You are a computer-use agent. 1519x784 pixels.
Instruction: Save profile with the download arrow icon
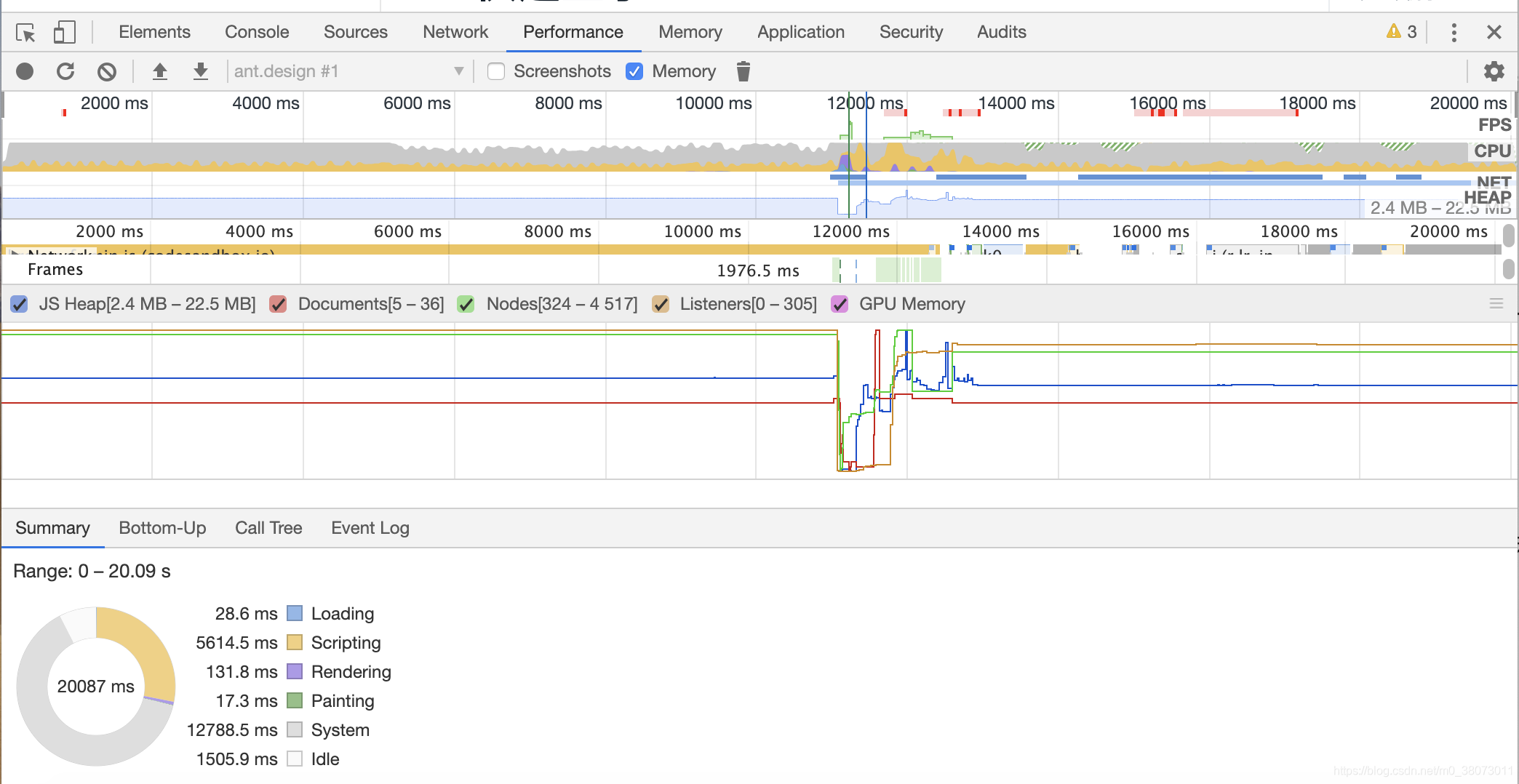[200, 71]
